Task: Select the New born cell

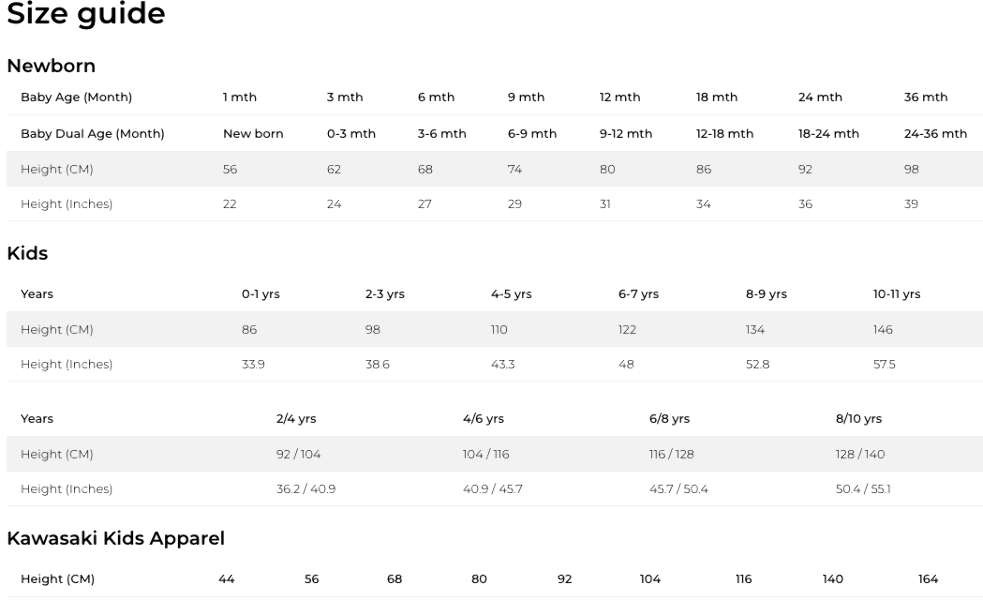Action: click(x=253, y=133)
